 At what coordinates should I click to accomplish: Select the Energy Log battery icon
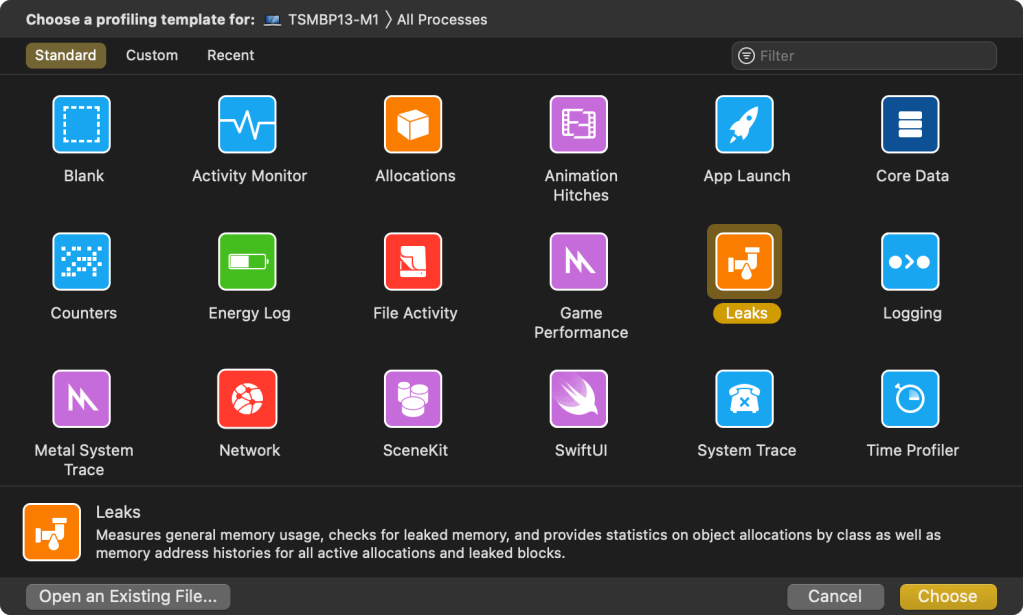(248, 262)
